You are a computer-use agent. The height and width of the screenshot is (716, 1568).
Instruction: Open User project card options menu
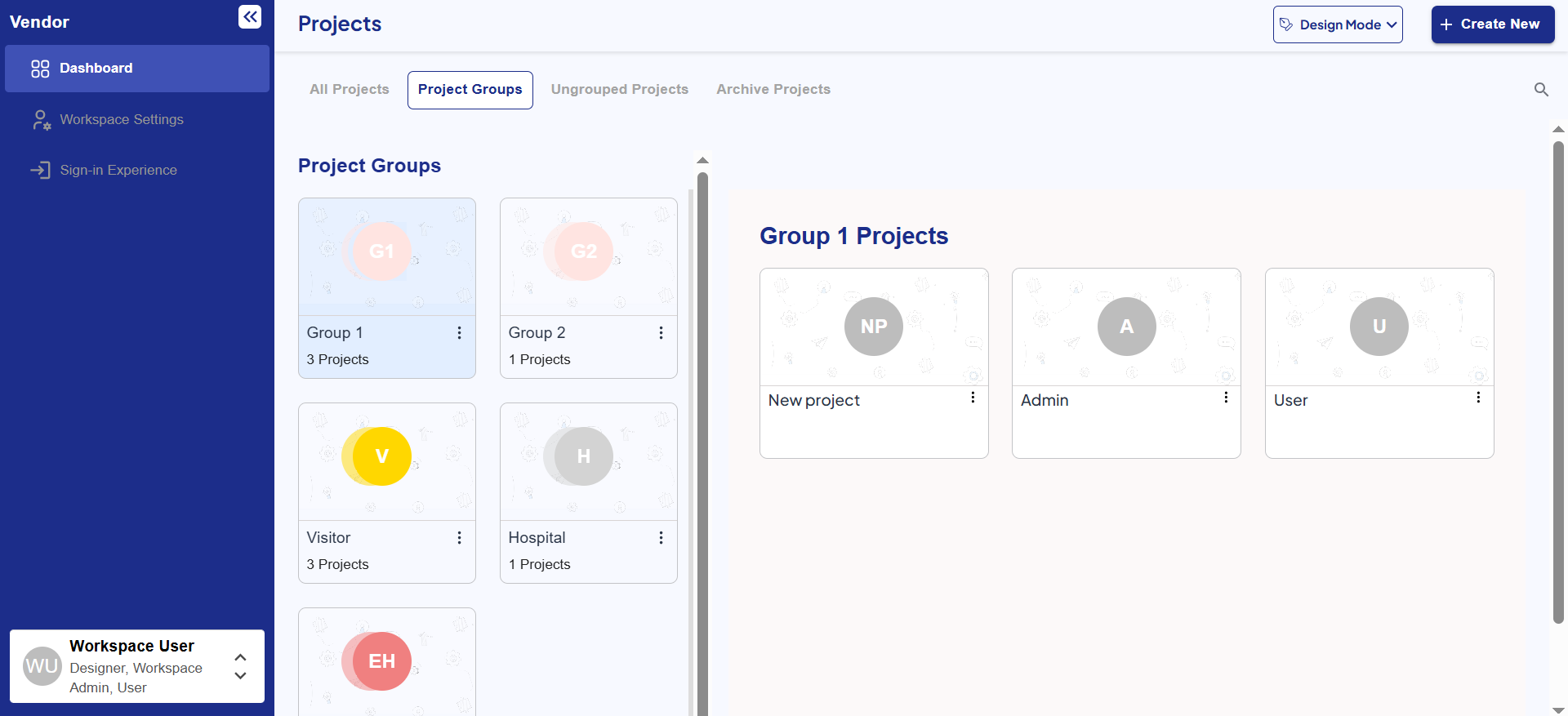(x=1478, y=398)
